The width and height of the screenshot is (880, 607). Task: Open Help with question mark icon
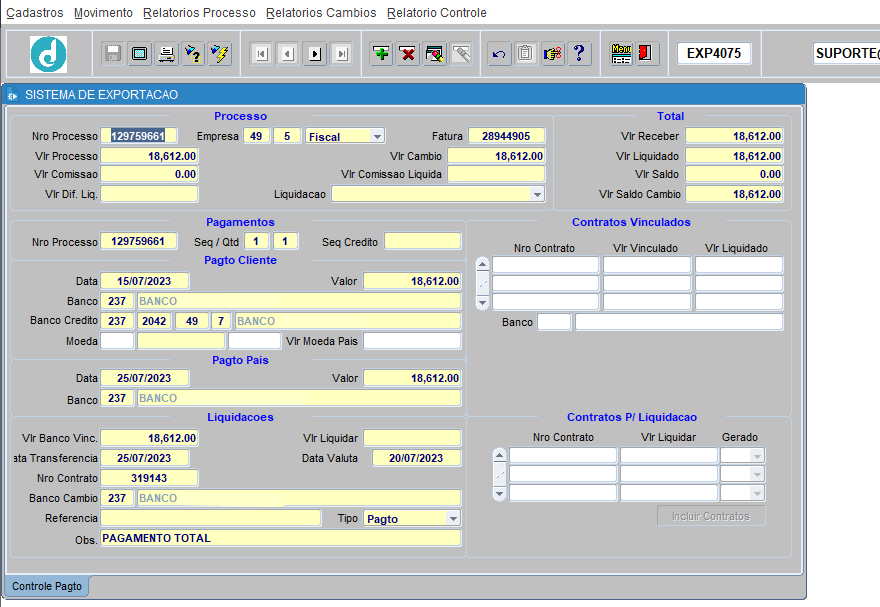click(x=580, y=54)
